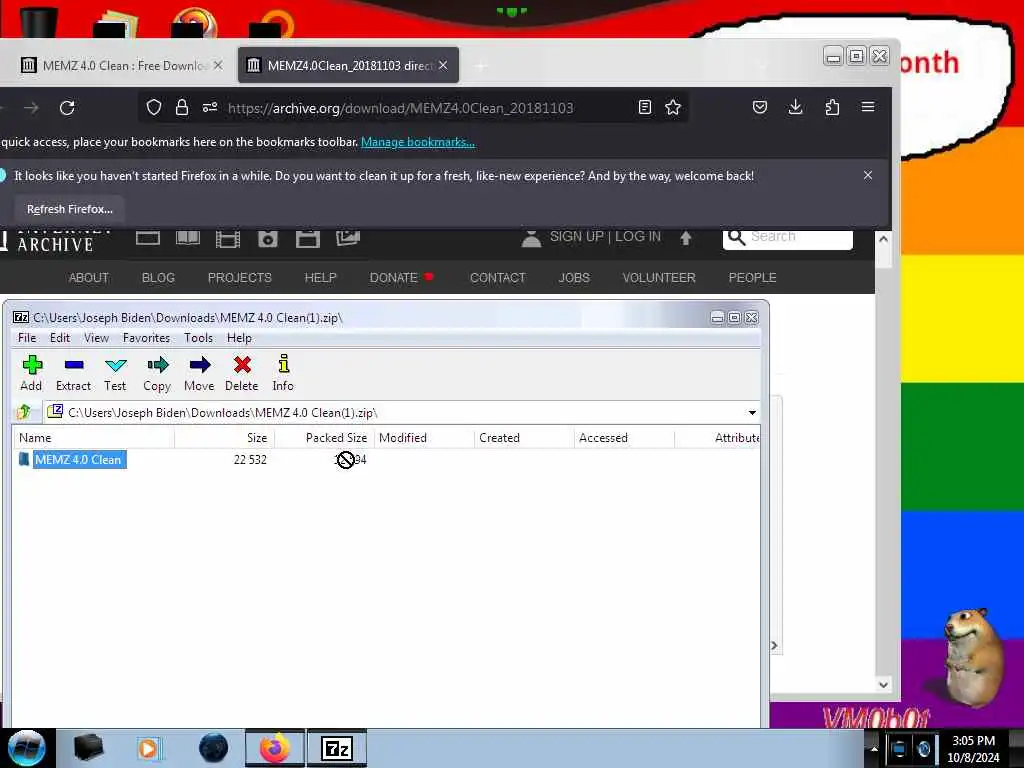Open Internet Archive Web section icon
The image size is (1024, 768).
[148, 238]
